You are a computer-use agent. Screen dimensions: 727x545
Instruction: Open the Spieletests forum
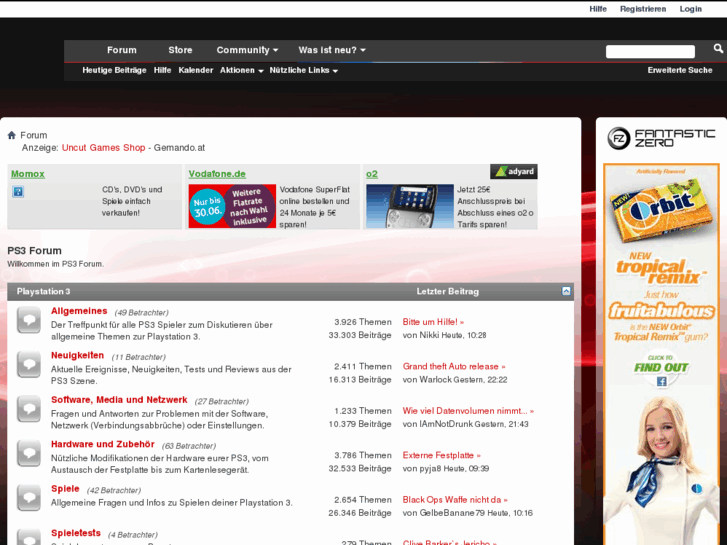pos(76,533)
